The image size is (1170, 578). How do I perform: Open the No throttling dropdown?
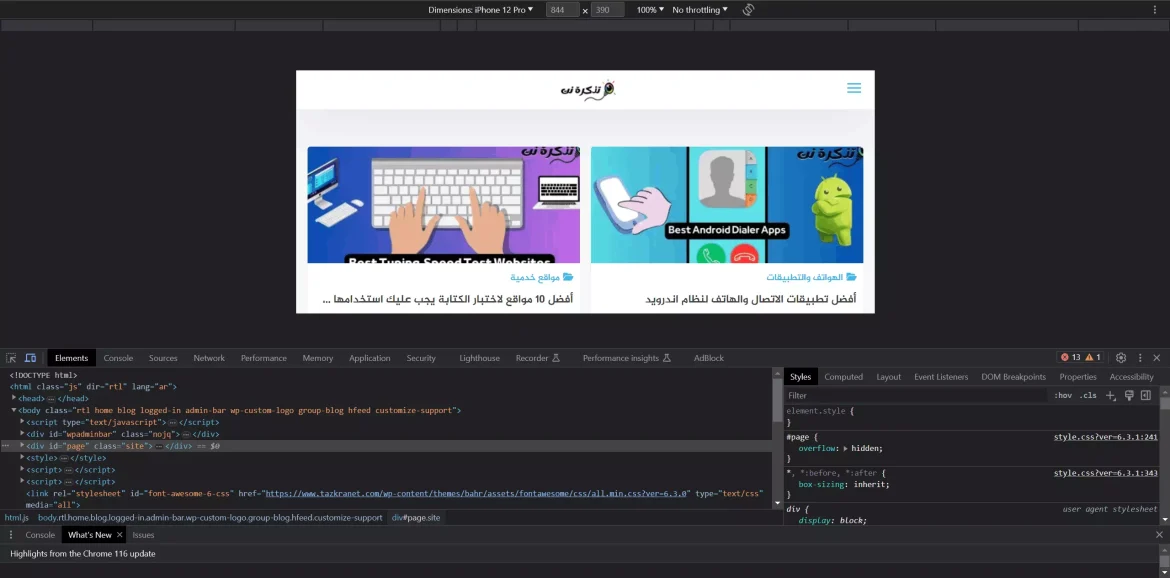pyautogui.click(x=700, y=10)
